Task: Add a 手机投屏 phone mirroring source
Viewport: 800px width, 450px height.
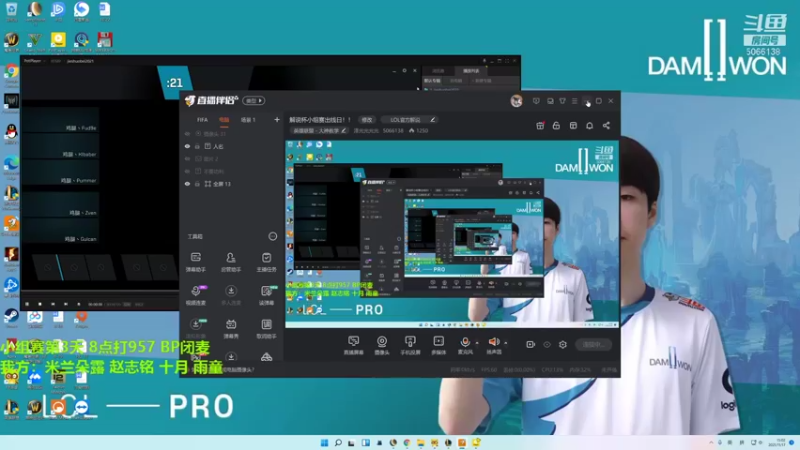Action: point(410,345)
